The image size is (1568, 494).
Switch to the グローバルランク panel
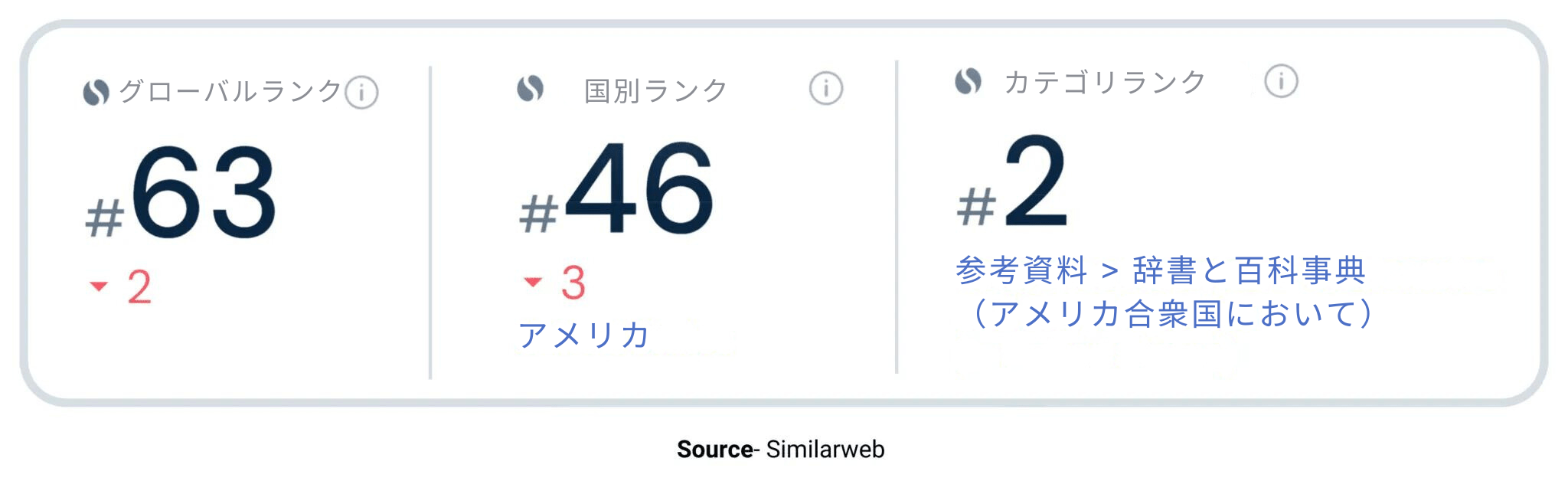coord(230,90)
